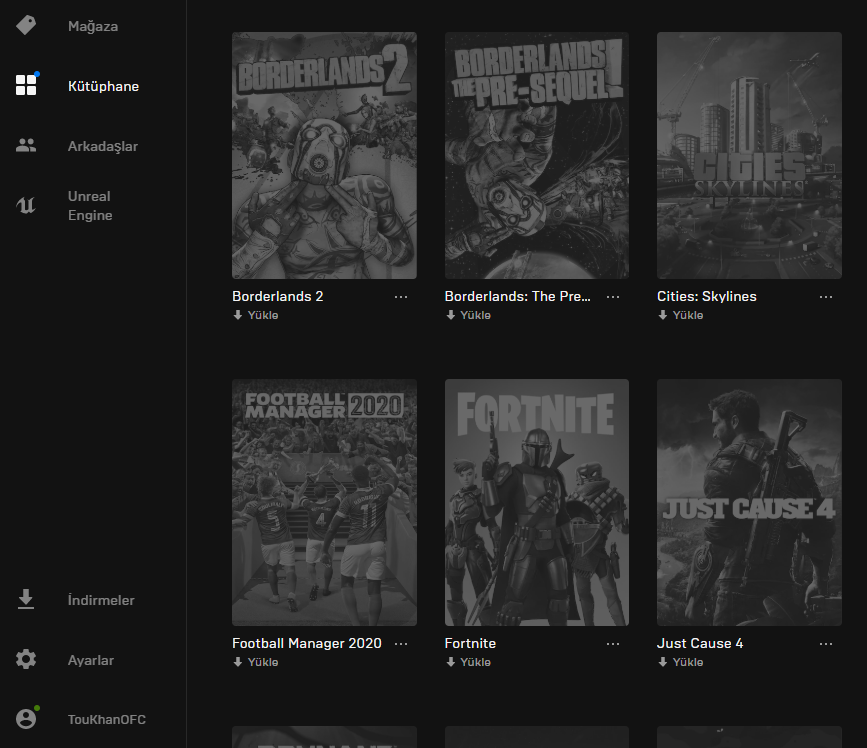Open the more options for Just Cause 4
This screenshot has width=867, height=748.
[826, 644]
